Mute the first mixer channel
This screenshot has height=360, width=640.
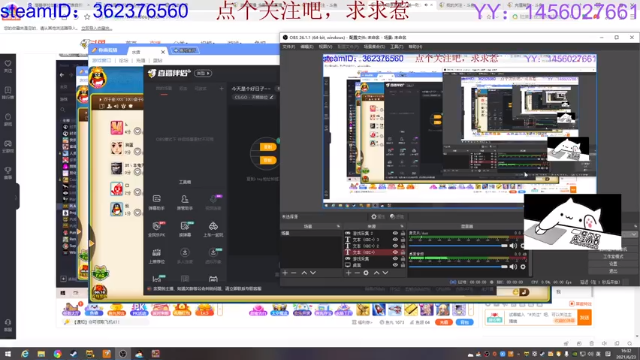tap(513, 246)
